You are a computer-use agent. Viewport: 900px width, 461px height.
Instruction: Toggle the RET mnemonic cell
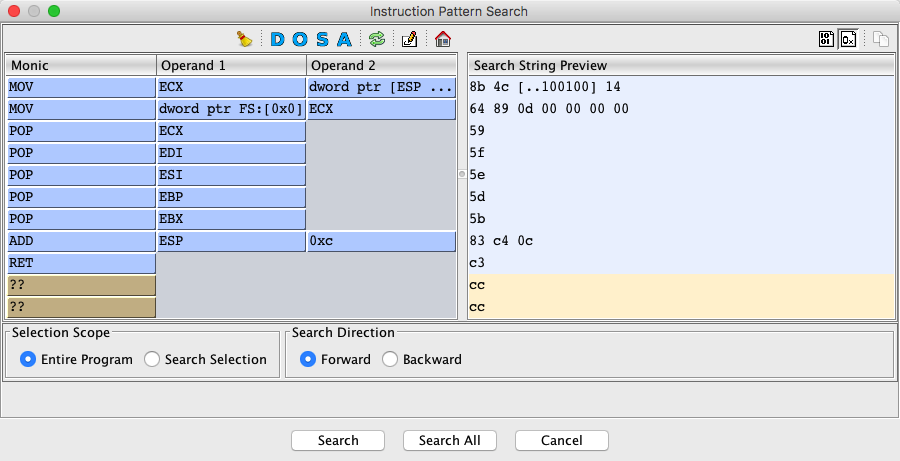[81, 263]
